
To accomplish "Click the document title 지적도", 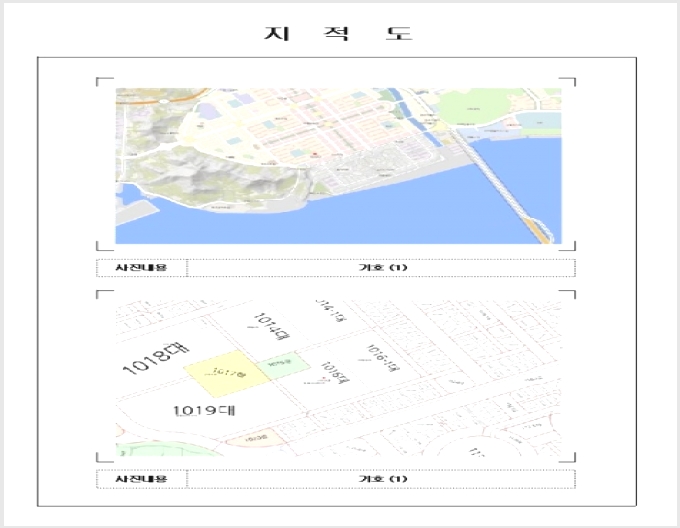I will click(x=338, y=33).
